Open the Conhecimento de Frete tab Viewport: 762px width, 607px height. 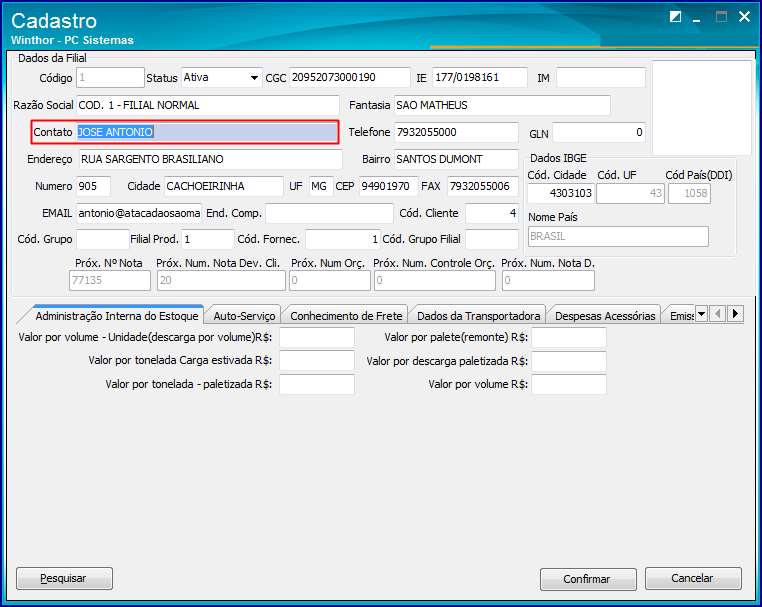coord(346,316)
